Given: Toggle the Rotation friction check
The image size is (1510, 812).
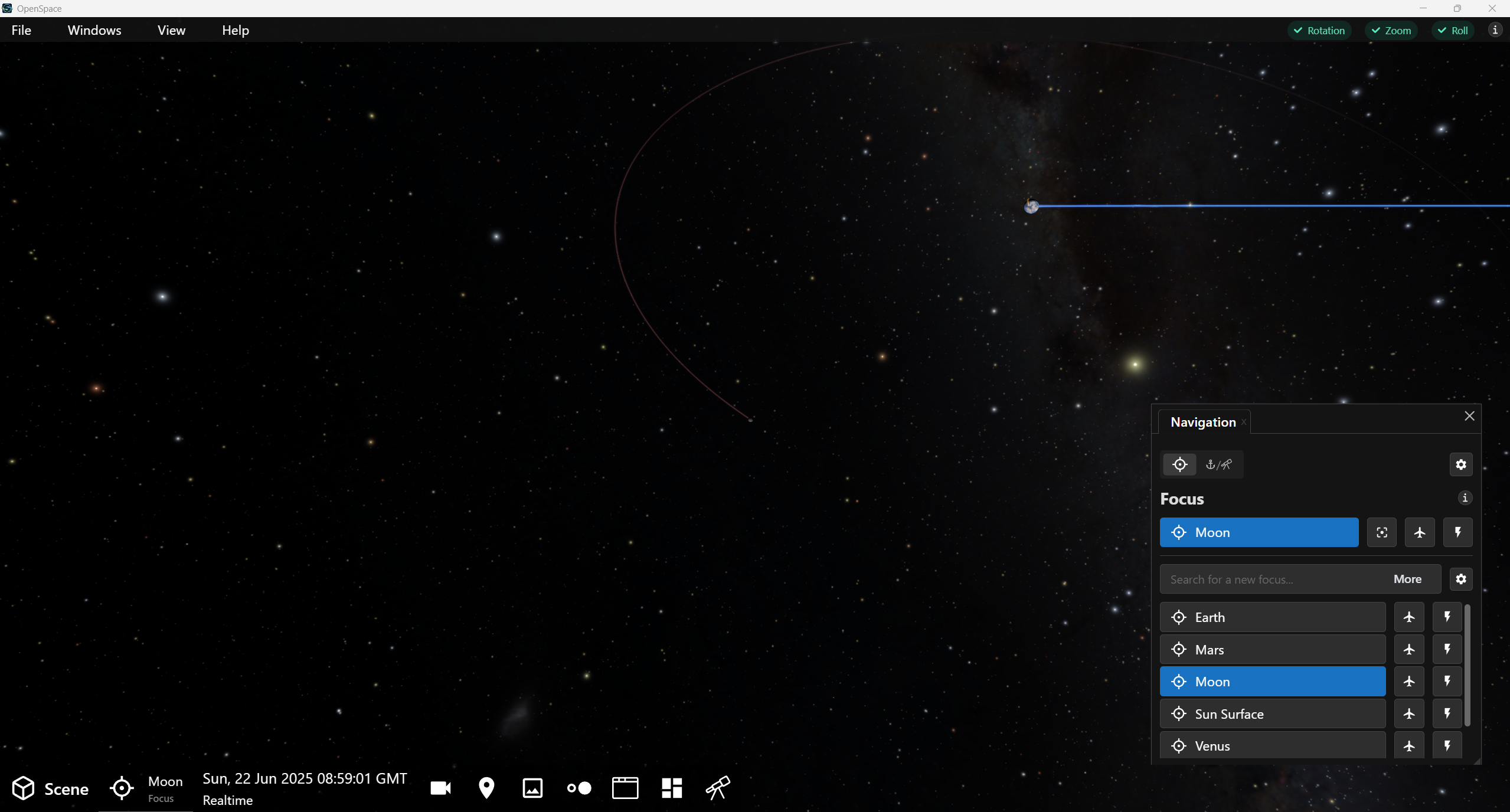Looking at the screenshot, I should coord(1319,31).
